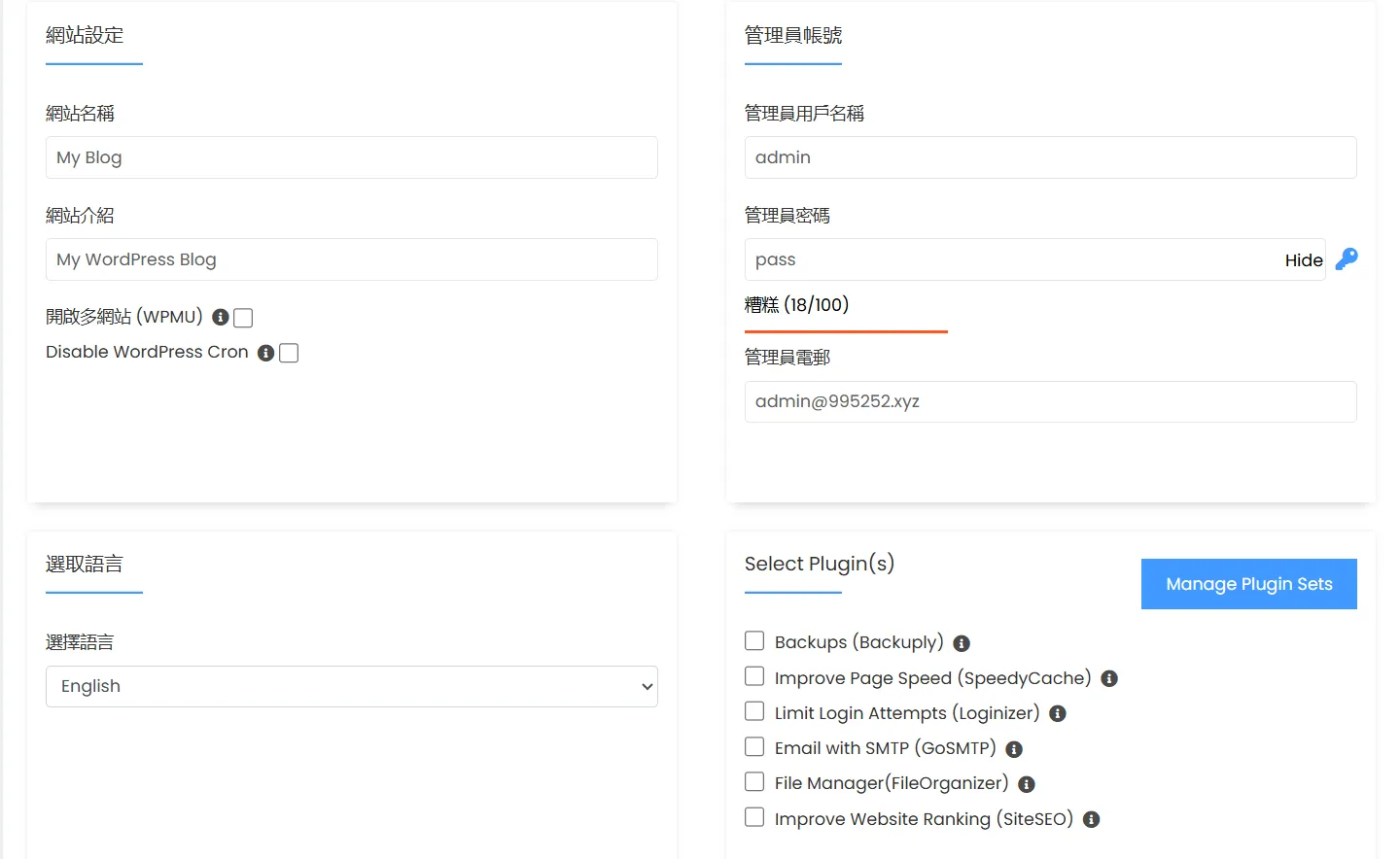Viewport: 1400px width, 859px height.
Task: Click the Manage Plugin Sets button
Action: pyautogui.click(x=1248, y=583)
